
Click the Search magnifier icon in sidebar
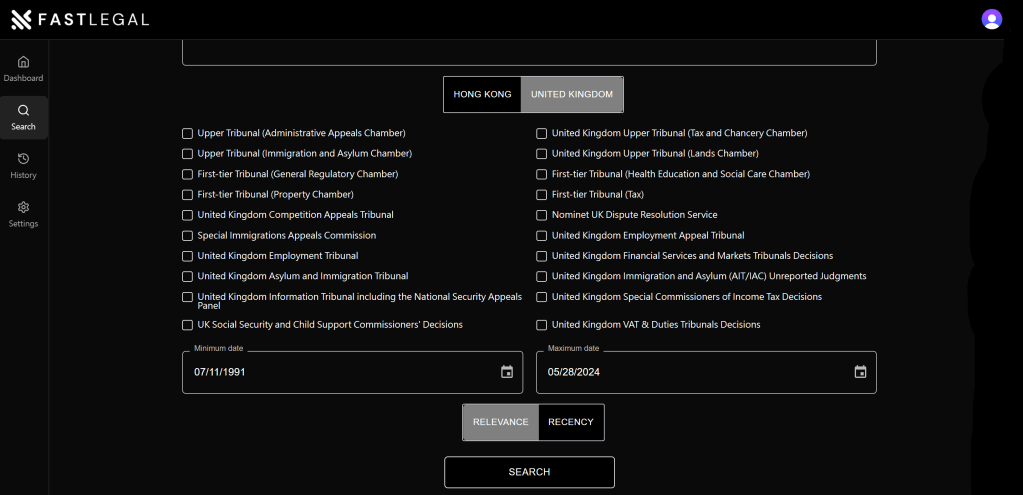click(23, 111)
